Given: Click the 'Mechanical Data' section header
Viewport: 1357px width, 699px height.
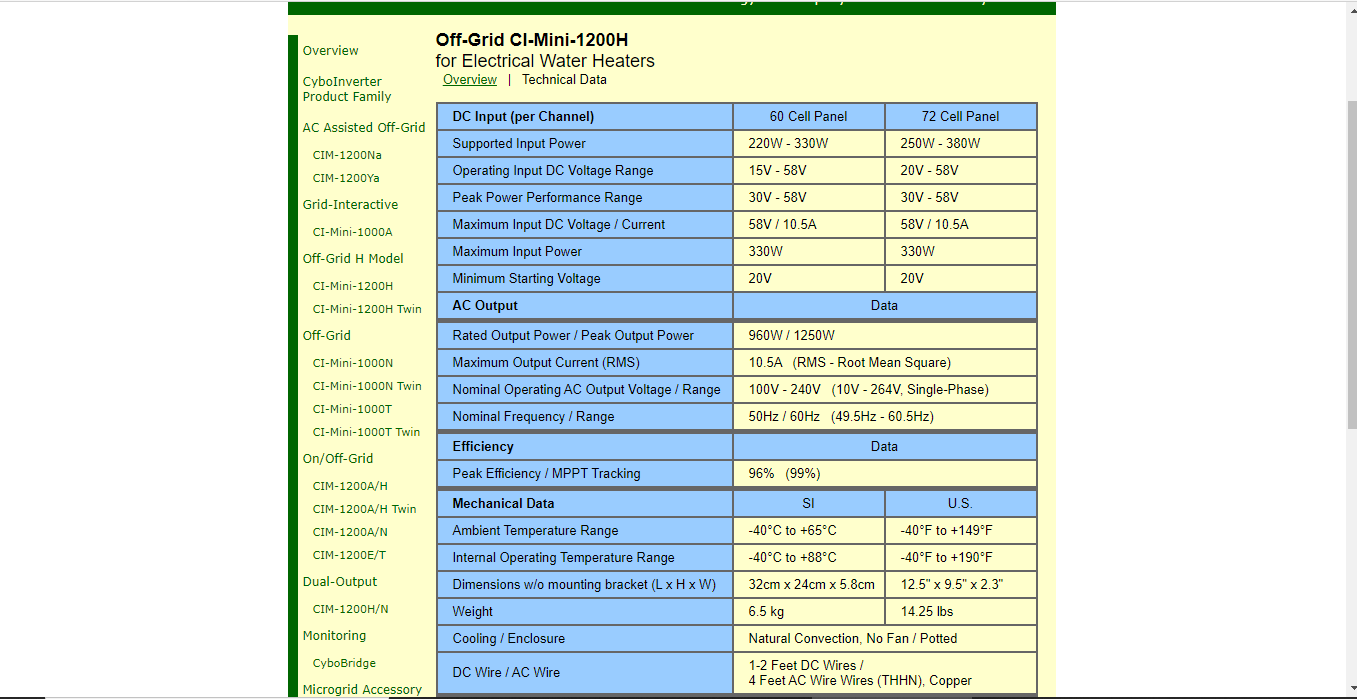Looking at the screenshot, I should pyautogui.click(x=585, y=504).
